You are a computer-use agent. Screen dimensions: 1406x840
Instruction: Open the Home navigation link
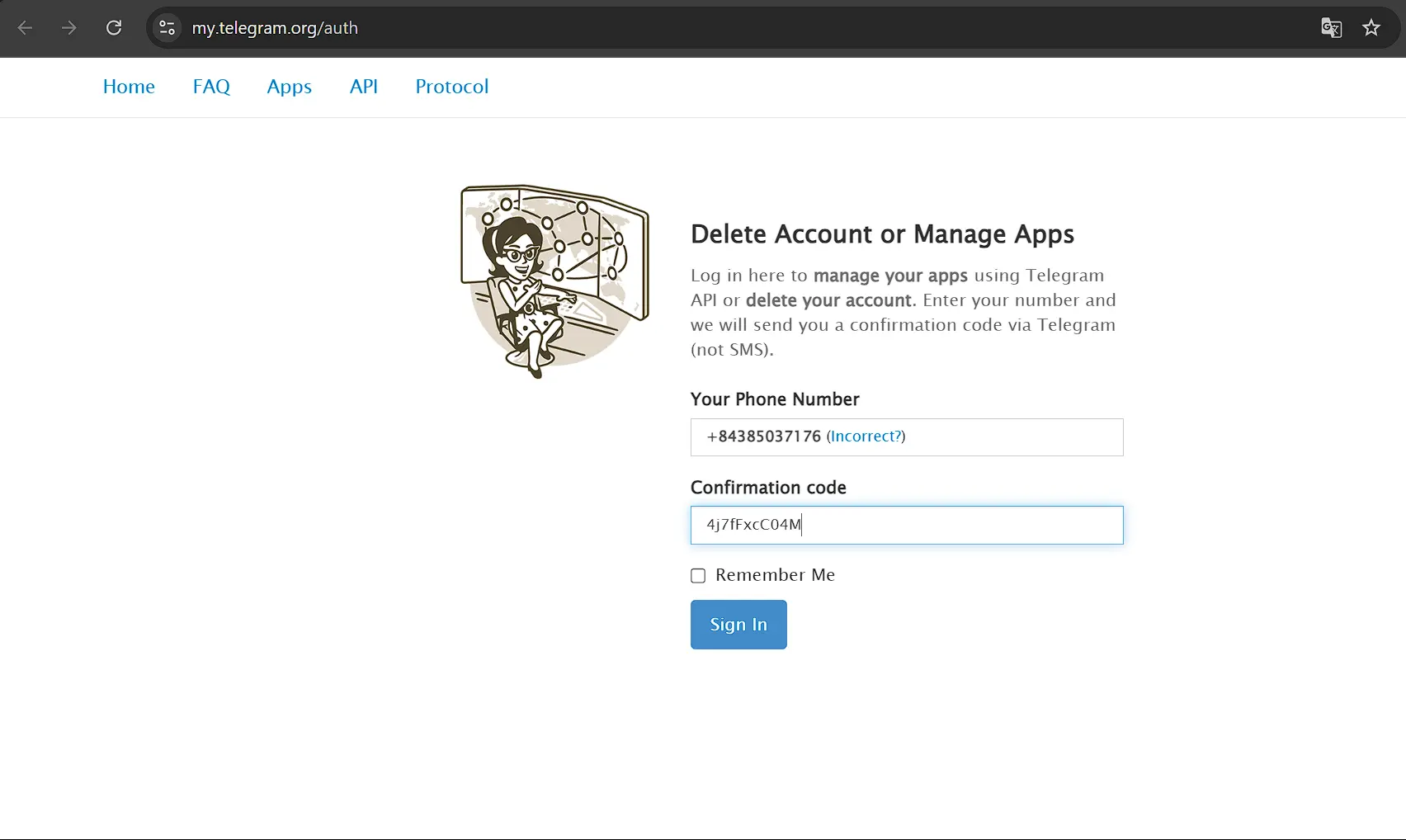129,87
